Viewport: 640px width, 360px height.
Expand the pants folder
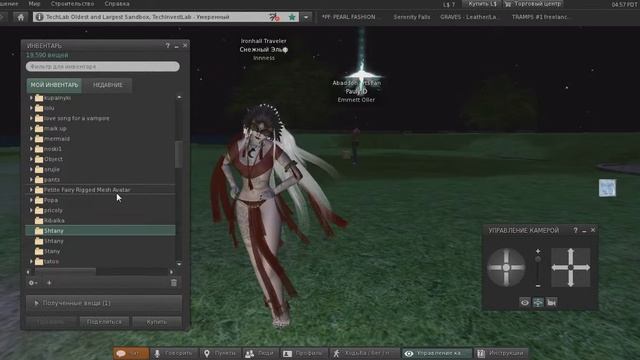point(31,180)
